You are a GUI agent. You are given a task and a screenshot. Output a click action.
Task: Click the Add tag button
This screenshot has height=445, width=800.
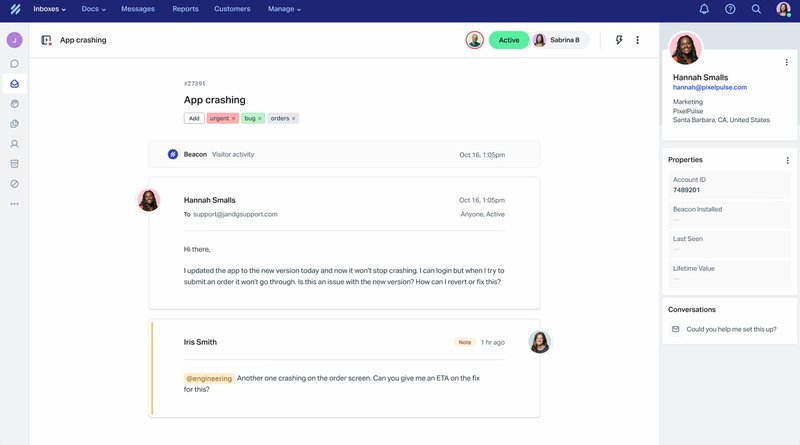click(x=194, y=118)
